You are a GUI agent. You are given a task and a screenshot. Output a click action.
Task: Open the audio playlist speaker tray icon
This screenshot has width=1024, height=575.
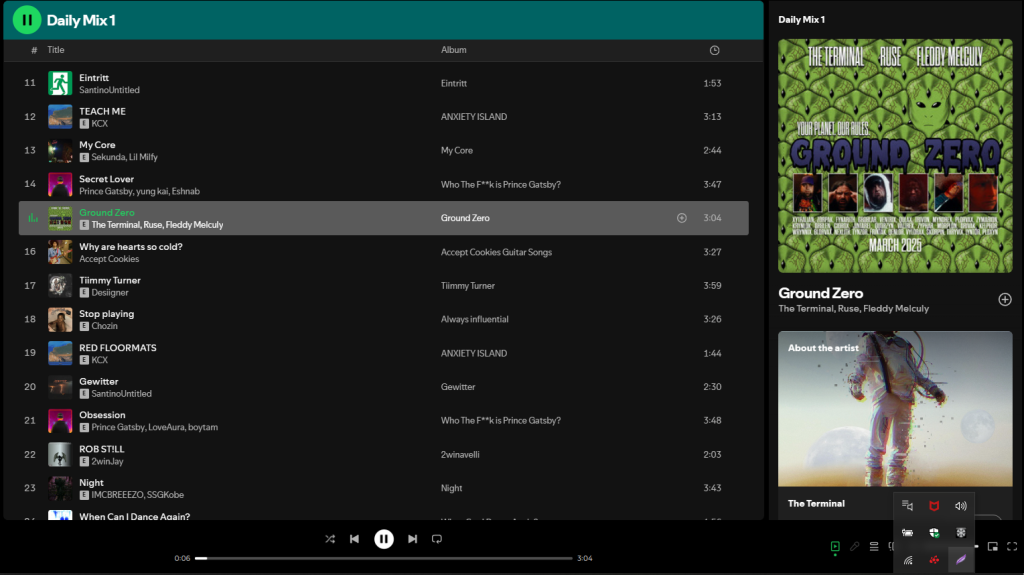[x=907, y=505]
